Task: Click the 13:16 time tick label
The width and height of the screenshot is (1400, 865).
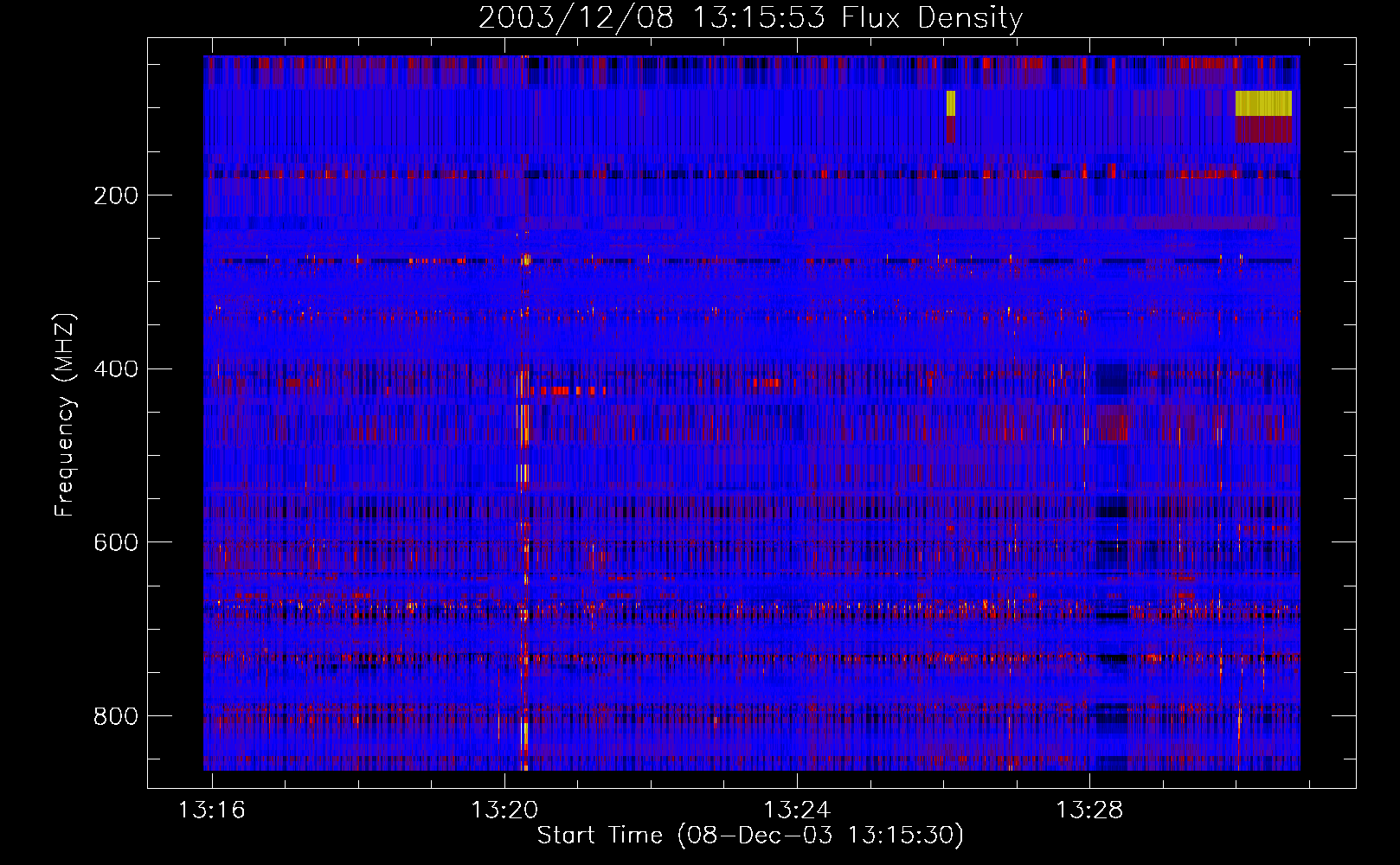Action: (x=211, y=810)
